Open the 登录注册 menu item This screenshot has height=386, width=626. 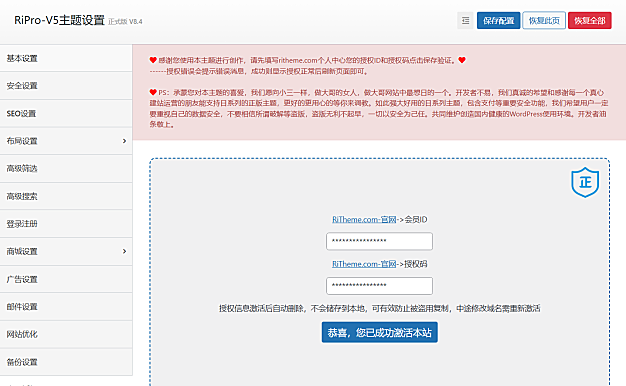point(66,224)
